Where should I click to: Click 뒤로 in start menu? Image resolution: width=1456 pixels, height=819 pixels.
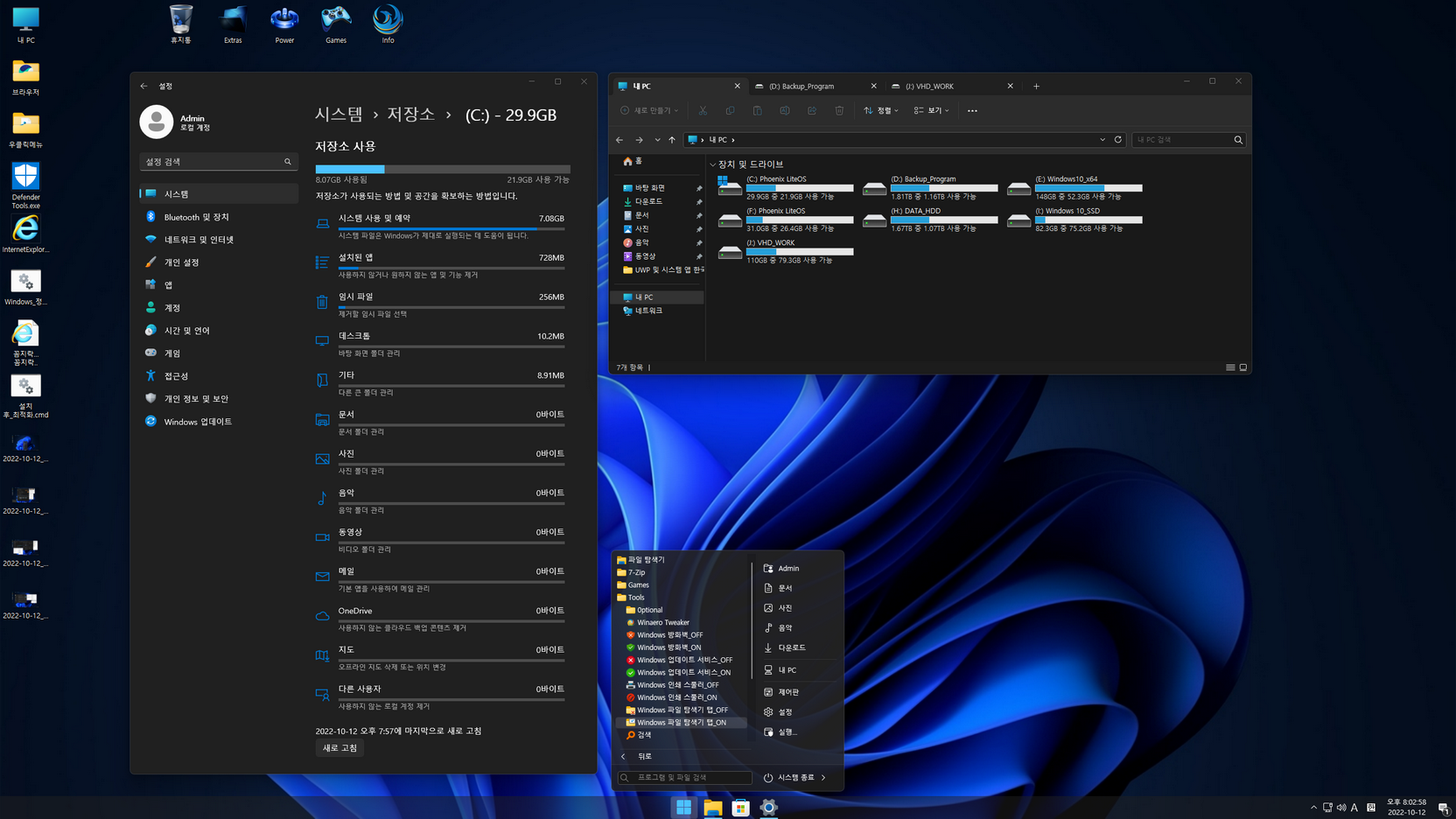[644, 756]
